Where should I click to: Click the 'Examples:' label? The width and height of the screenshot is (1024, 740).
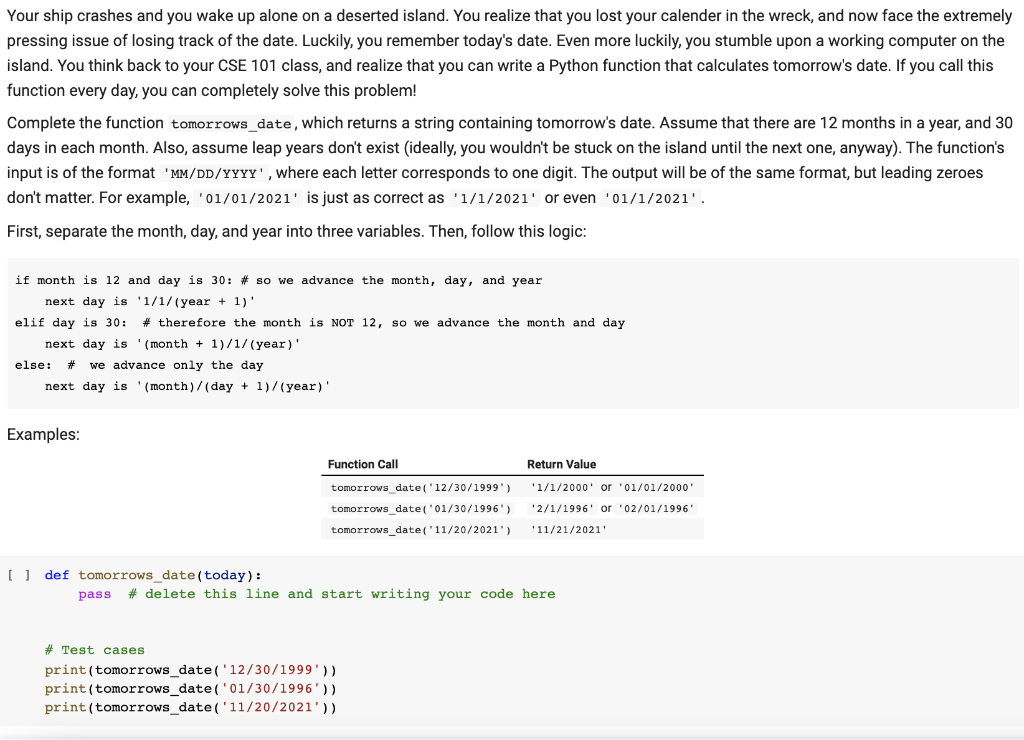[43, 435]
